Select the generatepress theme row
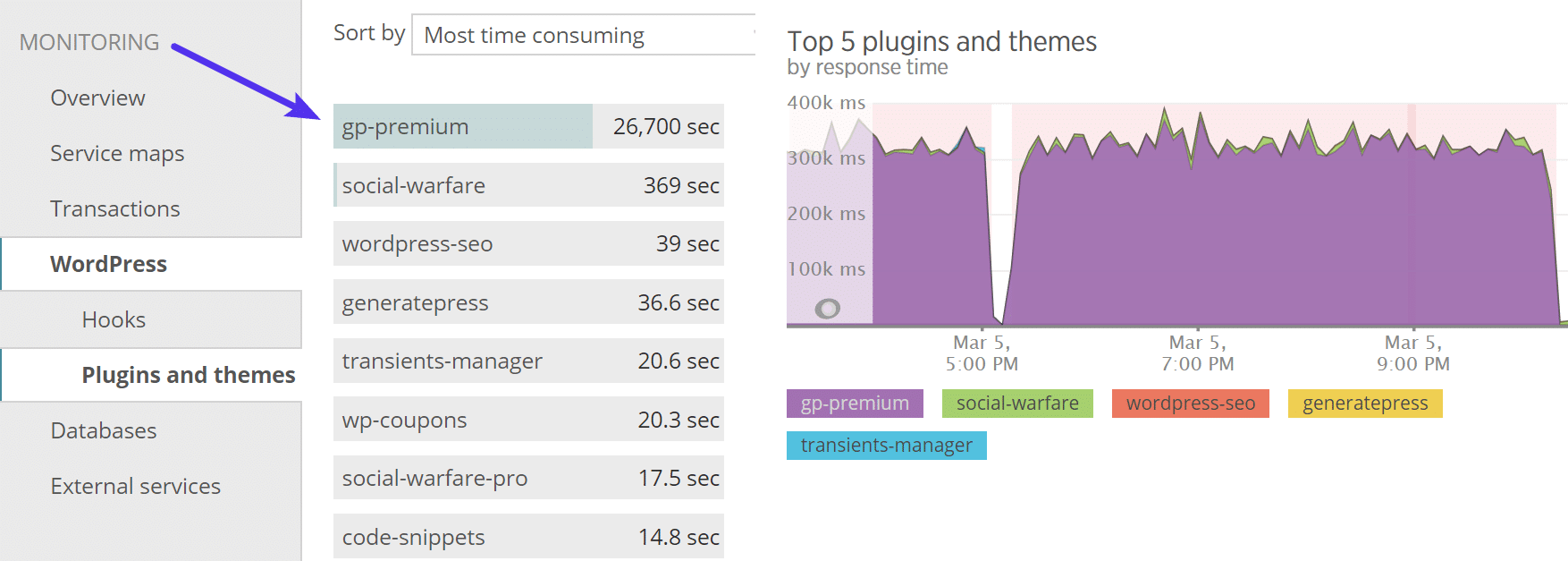 [527, 302]
